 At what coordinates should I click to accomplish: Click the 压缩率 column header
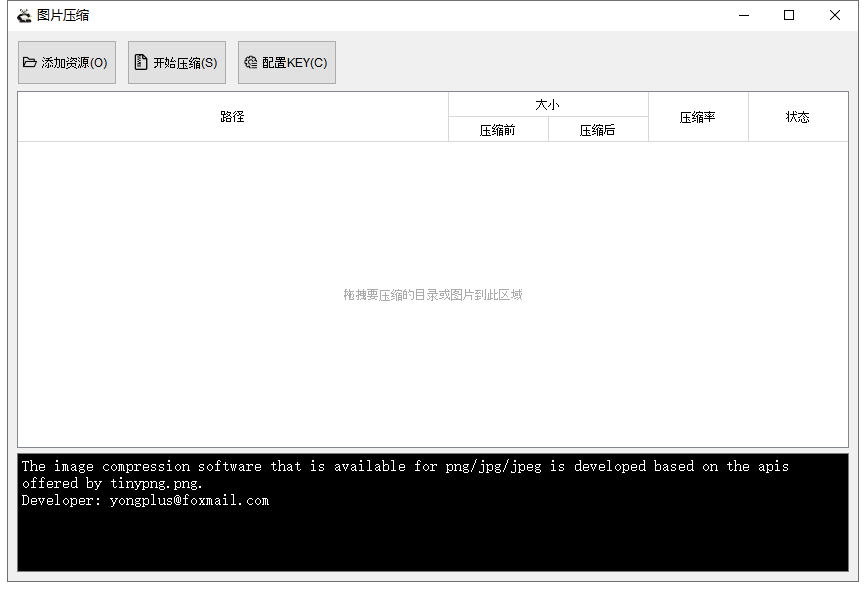click(698, 117)
